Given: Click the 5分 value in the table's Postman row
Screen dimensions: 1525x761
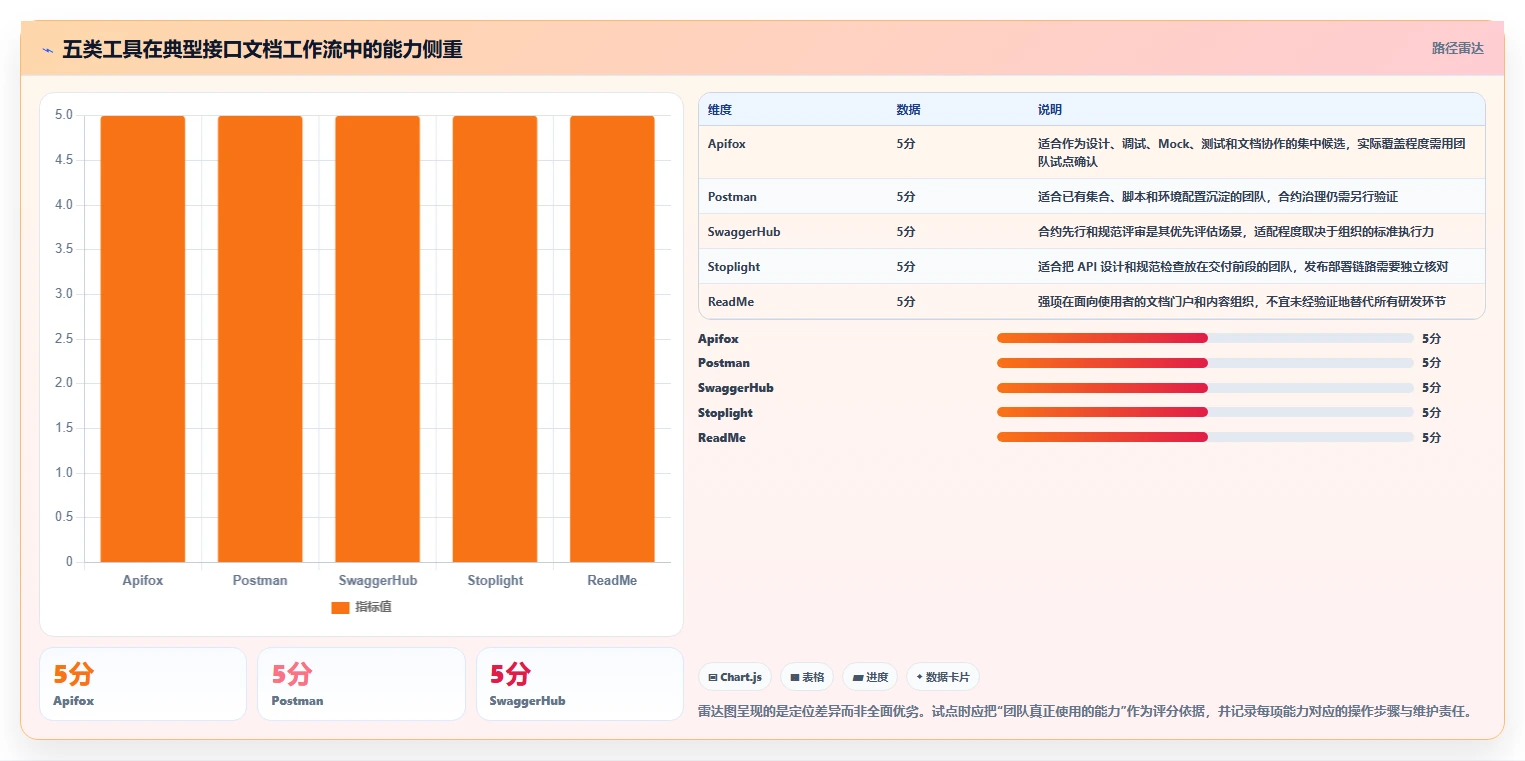Looking at the screenshot, I should (x=905, y=197).
